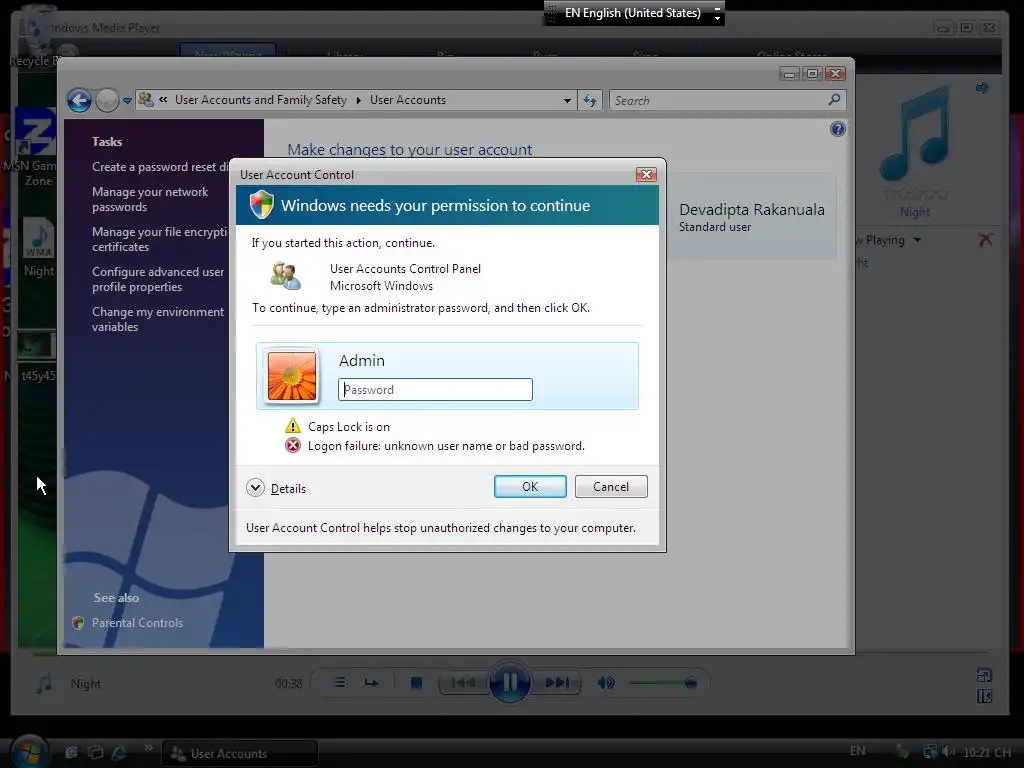The width and height of the screenshot is (1024, 768).
Task: Click the taskbar clock showing 10:21
Action: click(x=987, y=753)
